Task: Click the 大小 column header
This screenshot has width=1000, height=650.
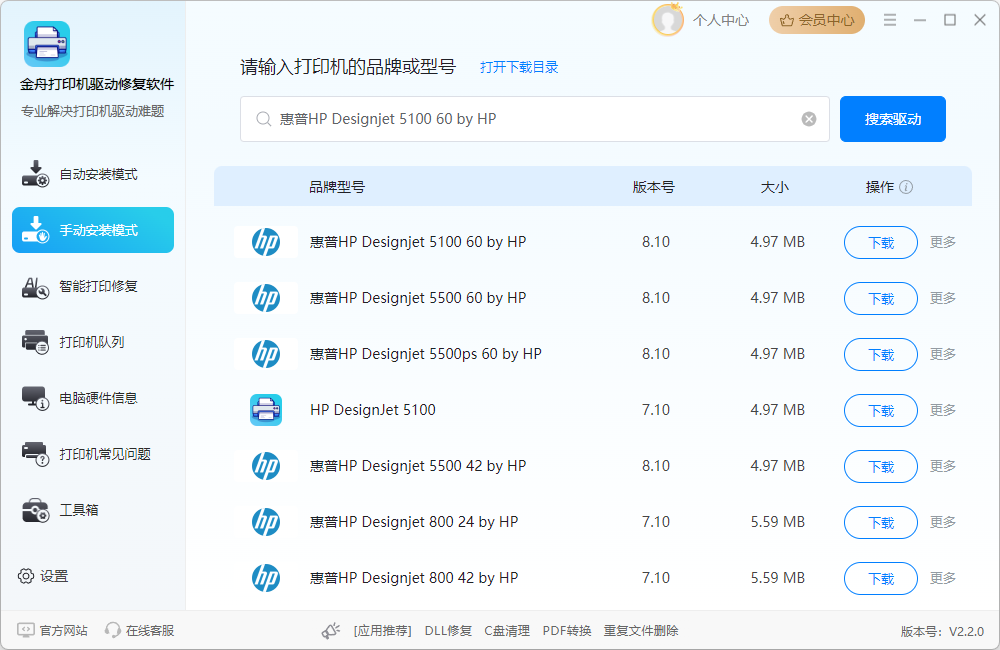Action: pos(774,187)
